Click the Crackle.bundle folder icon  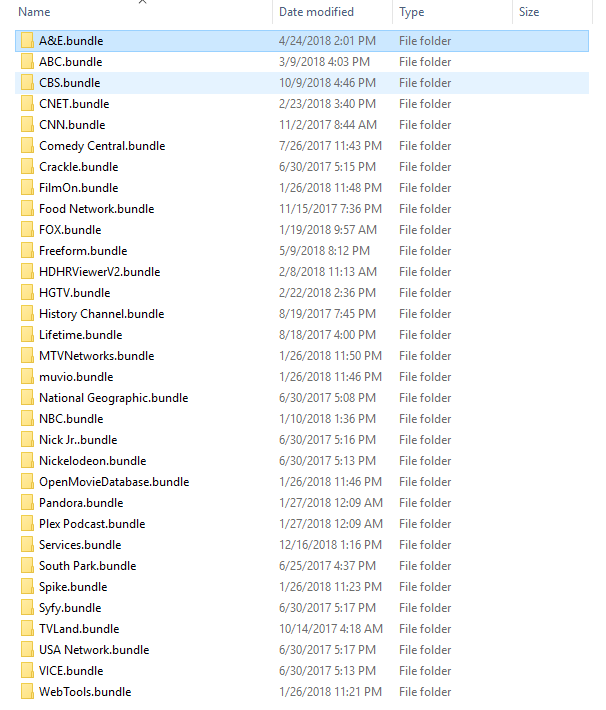pos(27,167)
